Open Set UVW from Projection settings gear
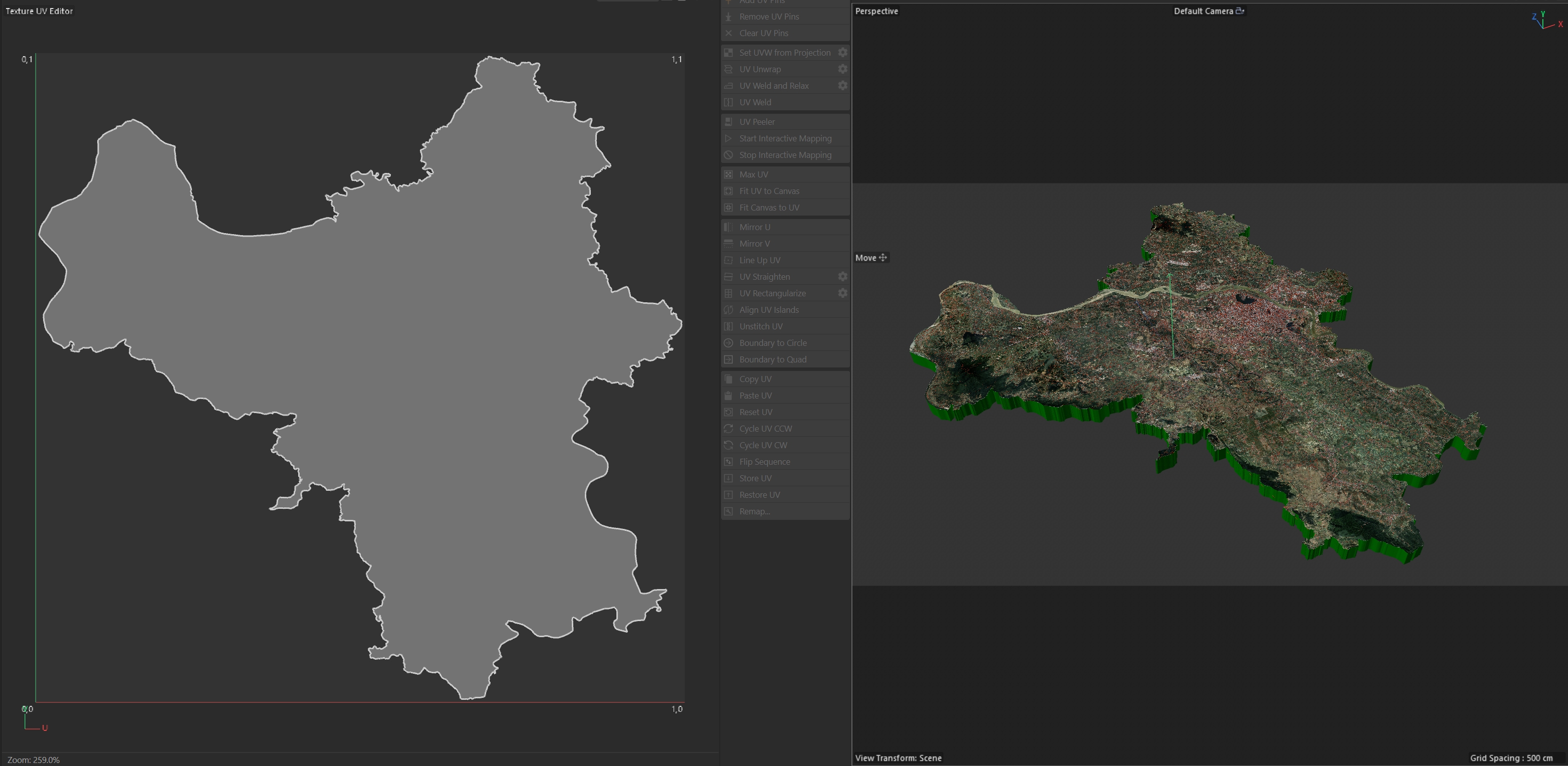The height and width of the screenshot is (766, 1568). point(842,52)
